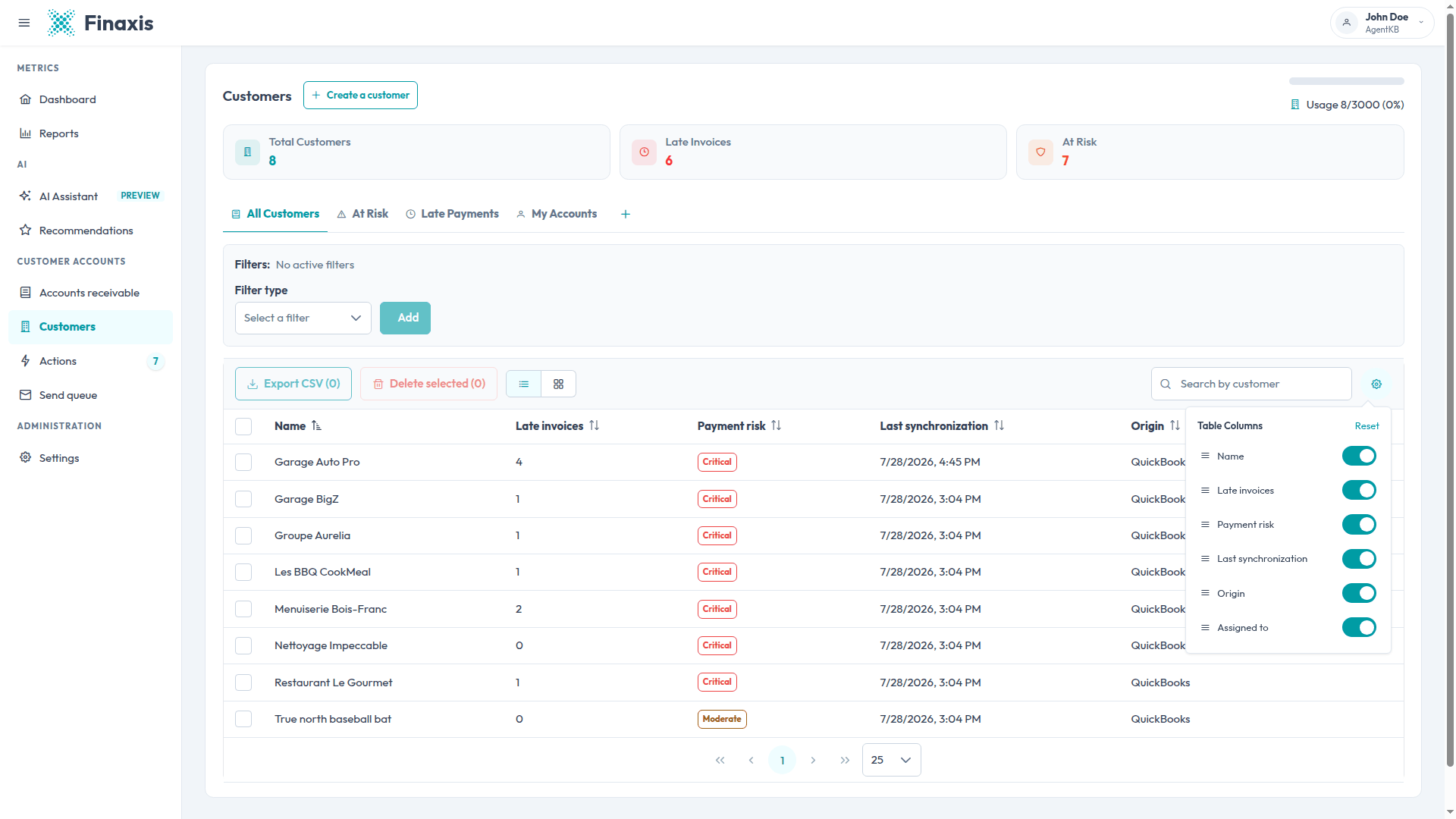Screen dimensions: 1456x819
Task: Click the At Risk shield icon
Action: [x=1040, y=152]
